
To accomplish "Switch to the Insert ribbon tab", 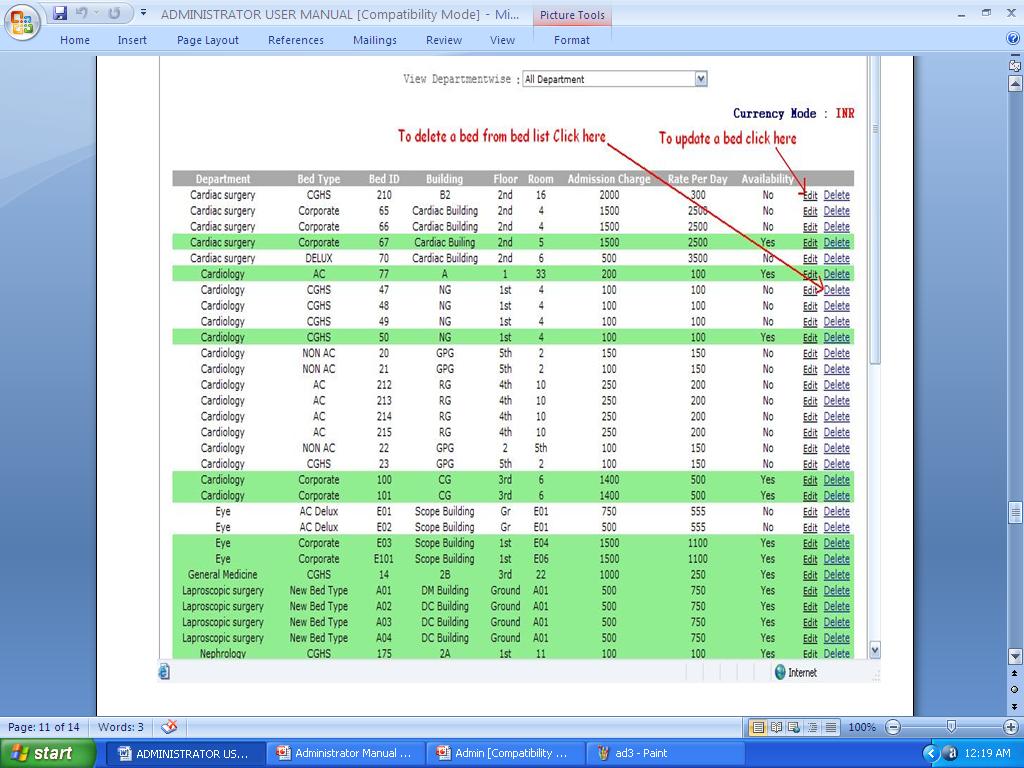I will coord(132,40).
